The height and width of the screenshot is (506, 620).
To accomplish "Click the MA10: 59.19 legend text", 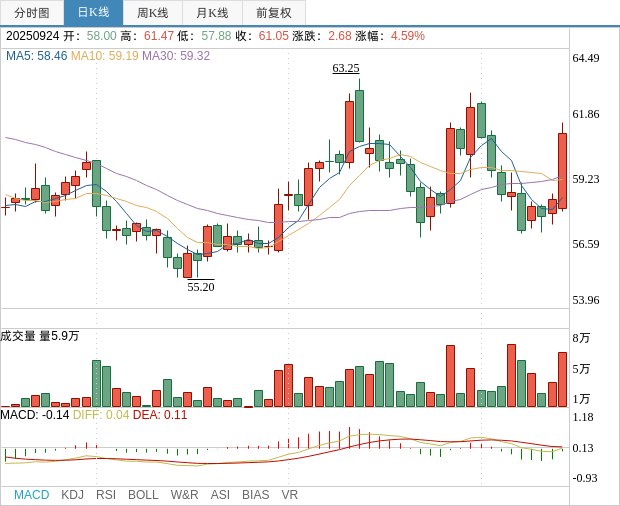I will pyautogui.click(x=105, y=56).
